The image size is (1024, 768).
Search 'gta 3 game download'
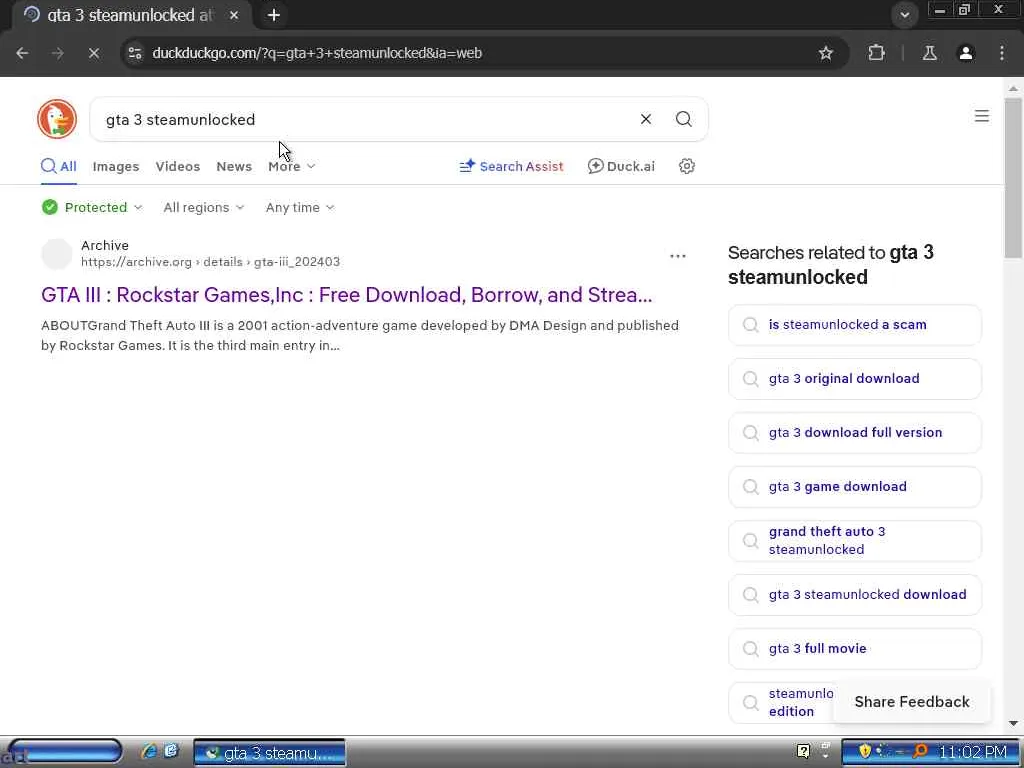[x=854, y=487]
